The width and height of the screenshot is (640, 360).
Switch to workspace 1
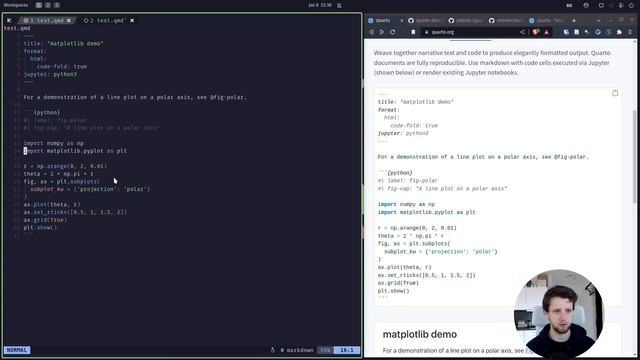click(x=38, y=5)
